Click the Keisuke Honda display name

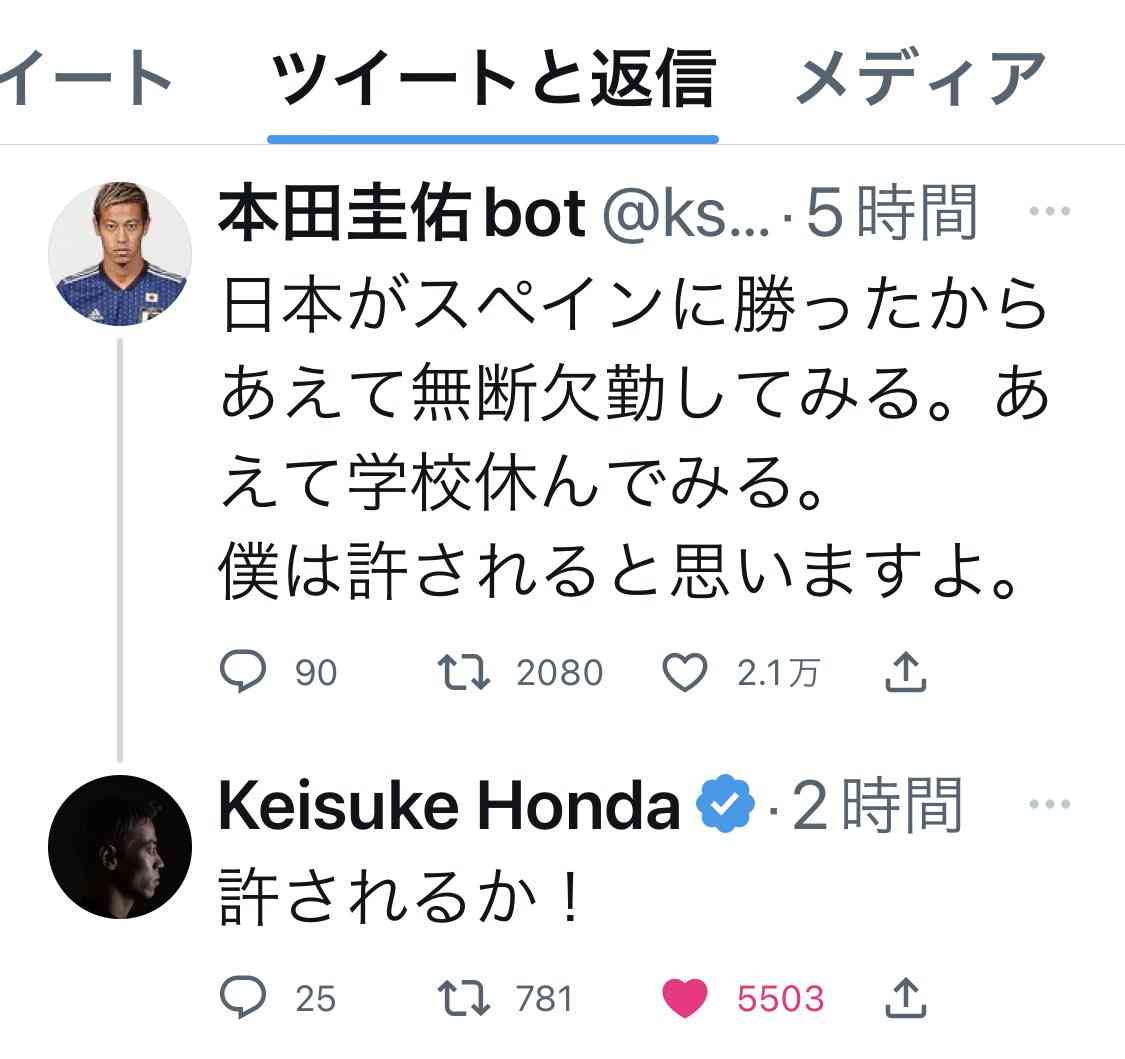448,808
